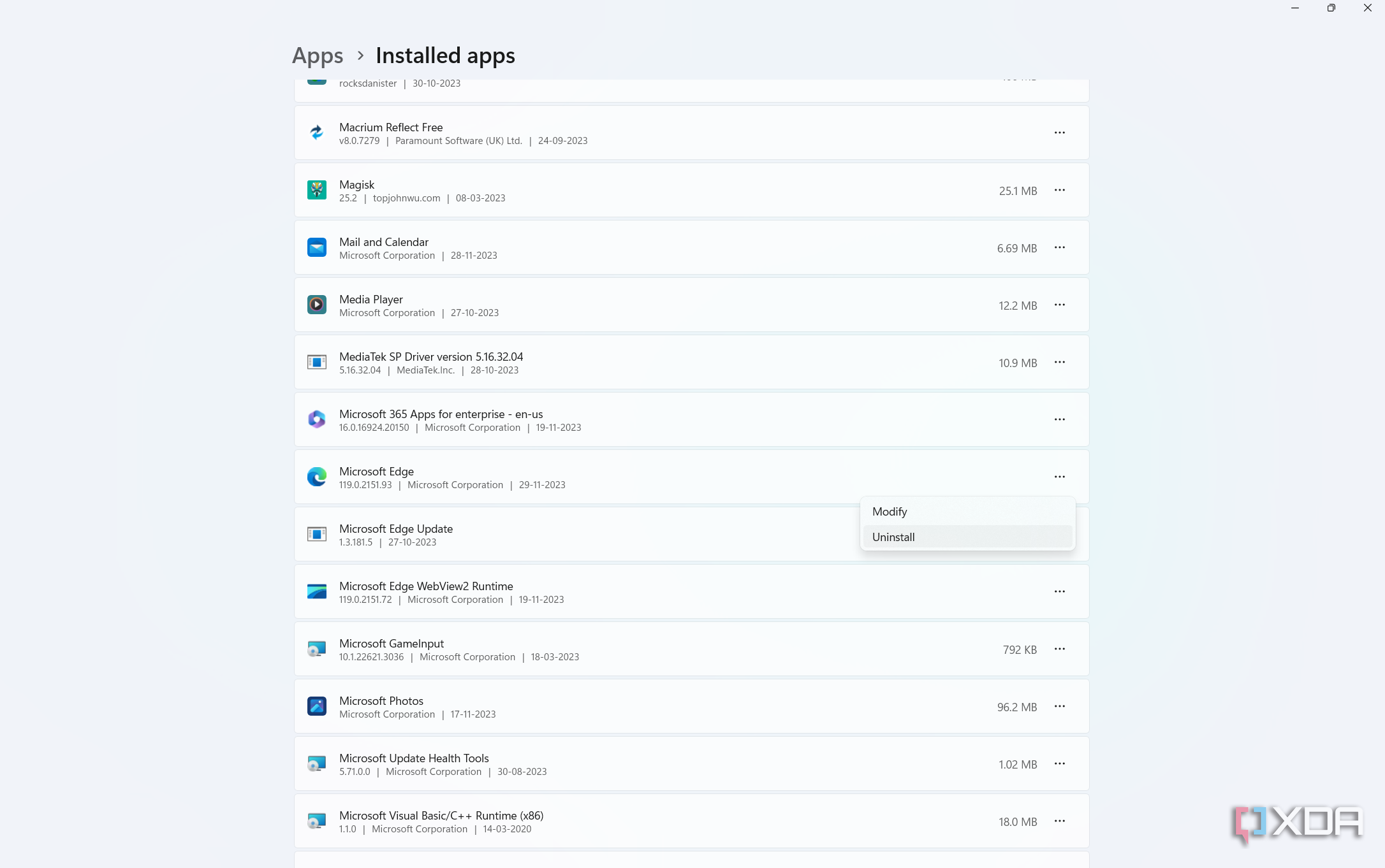
Task: Open more options for Mail and Calendar
Action: pos(1060,247)
